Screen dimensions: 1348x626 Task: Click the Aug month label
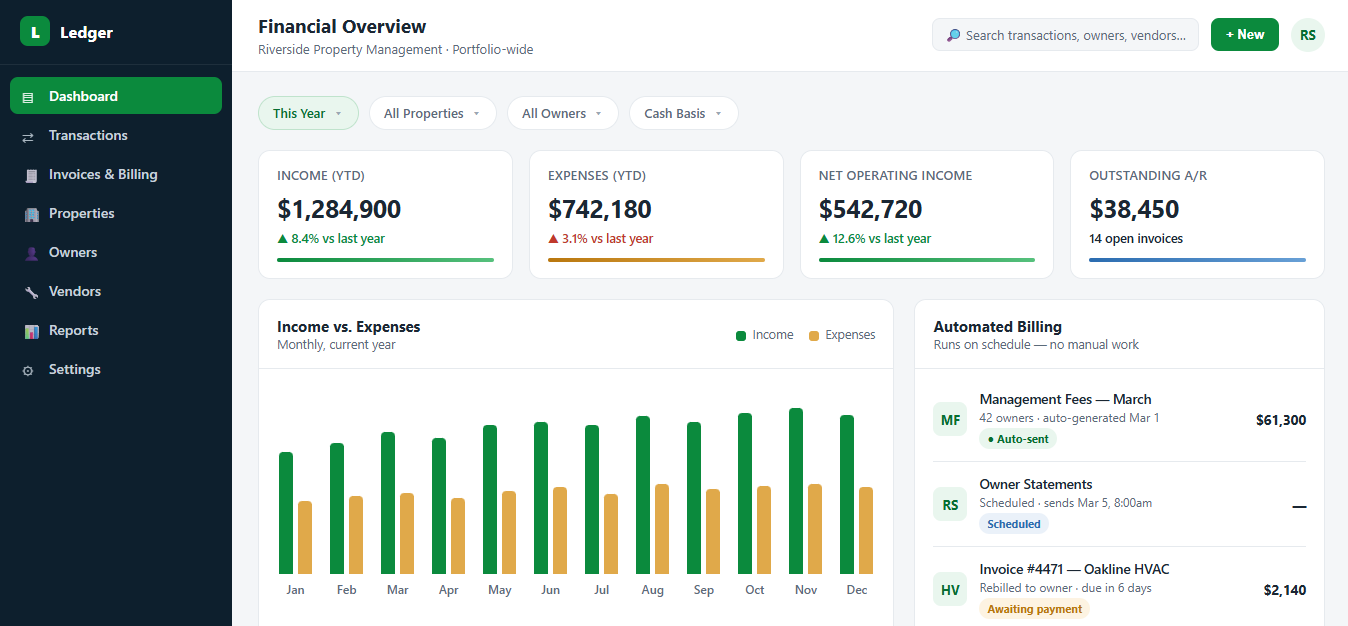tap(652, 590)
